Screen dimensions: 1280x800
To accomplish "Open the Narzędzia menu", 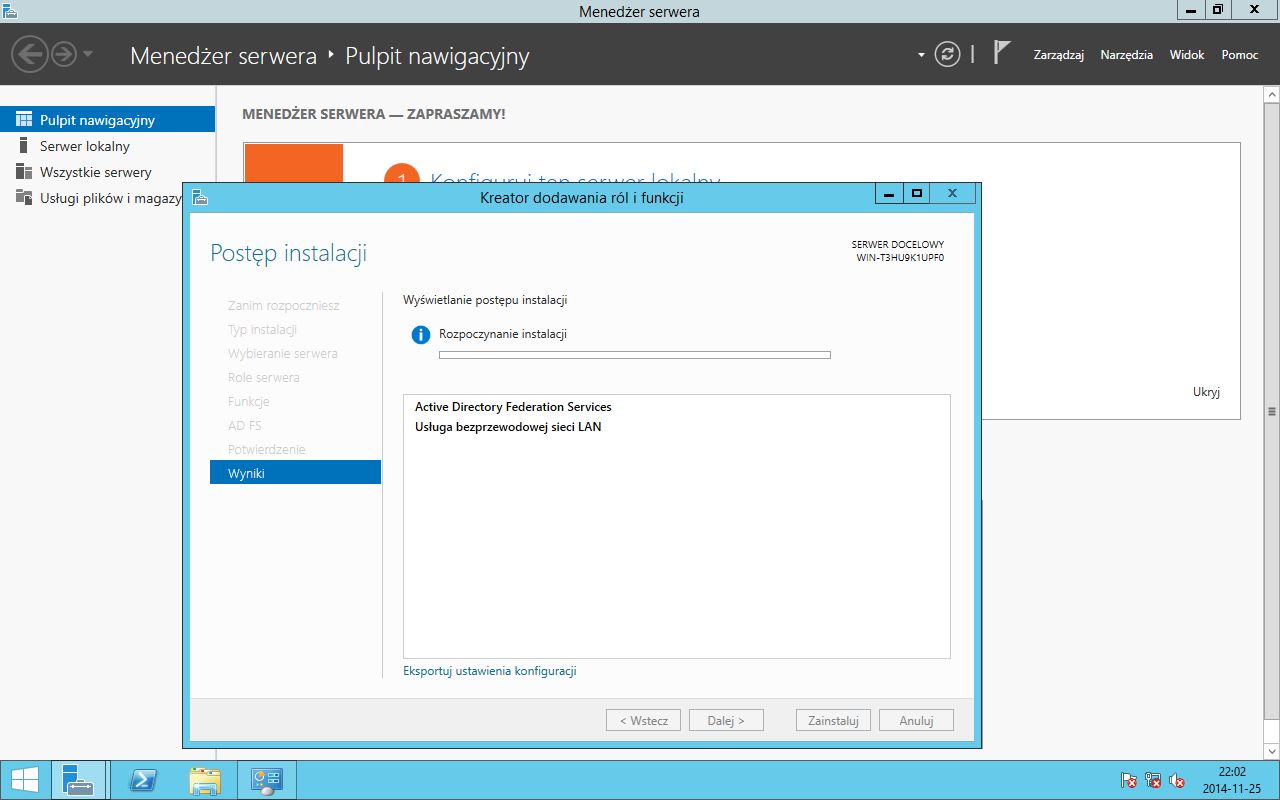I will (1127, 55).
